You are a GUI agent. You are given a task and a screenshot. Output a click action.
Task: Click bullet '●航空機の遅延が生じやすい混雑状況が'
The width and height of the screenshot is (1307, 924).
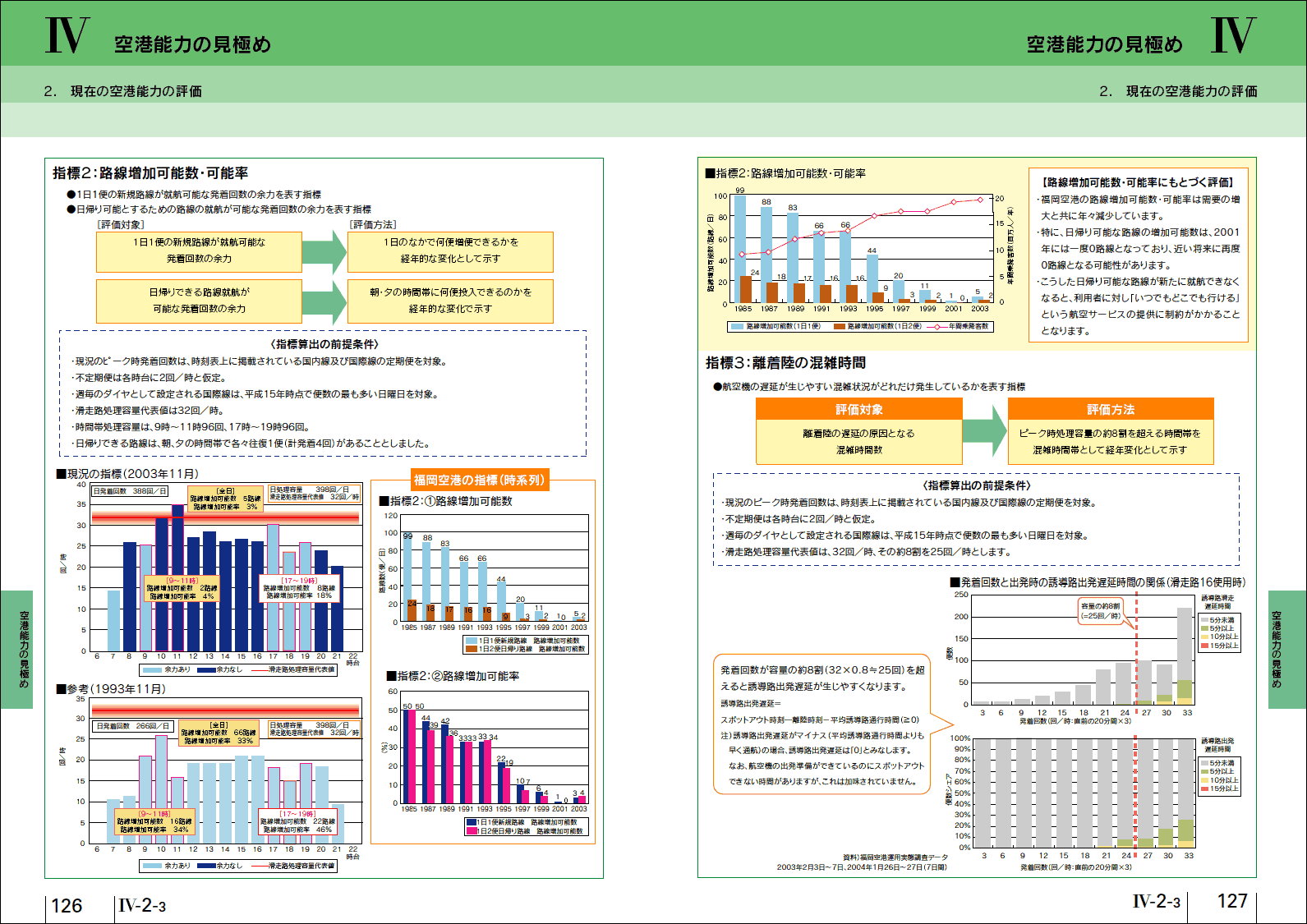[869, 386]
